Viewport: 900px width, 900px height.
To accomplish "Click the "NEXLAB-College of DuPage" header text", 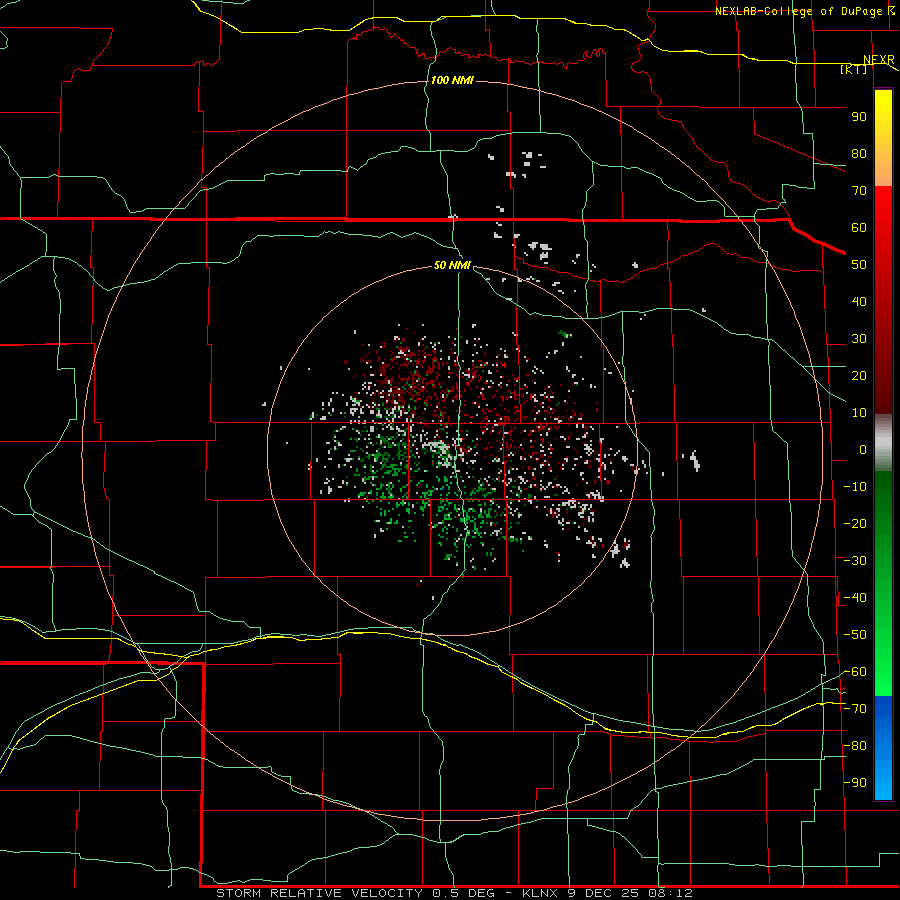I will (x=800, y=11).
